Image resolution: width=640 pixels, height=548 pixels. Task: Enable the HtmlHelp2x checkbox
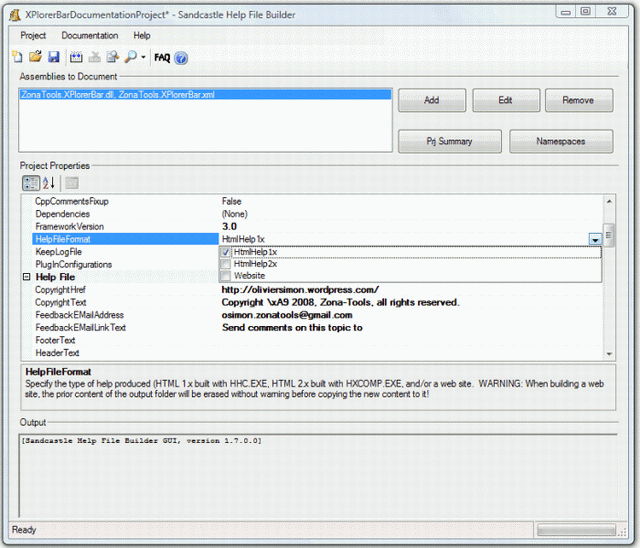225,264
